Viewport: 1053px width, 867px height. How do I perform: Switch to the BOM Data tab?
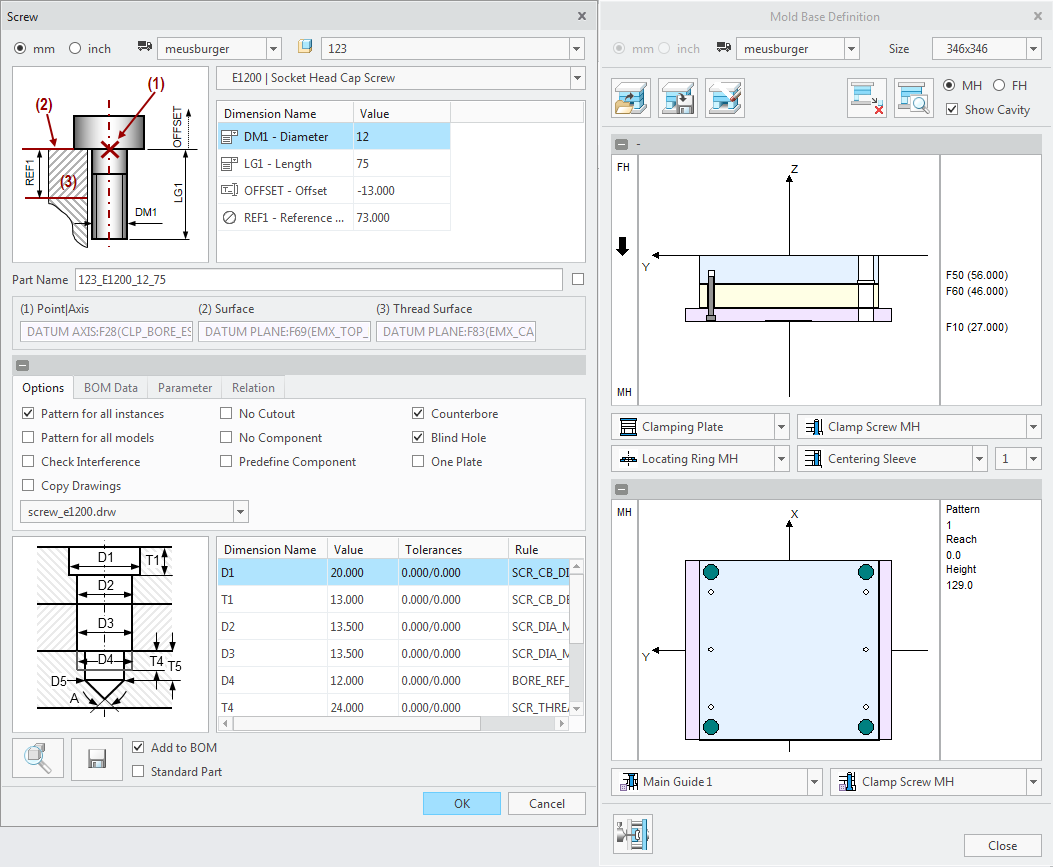click(x=110, y=388)
